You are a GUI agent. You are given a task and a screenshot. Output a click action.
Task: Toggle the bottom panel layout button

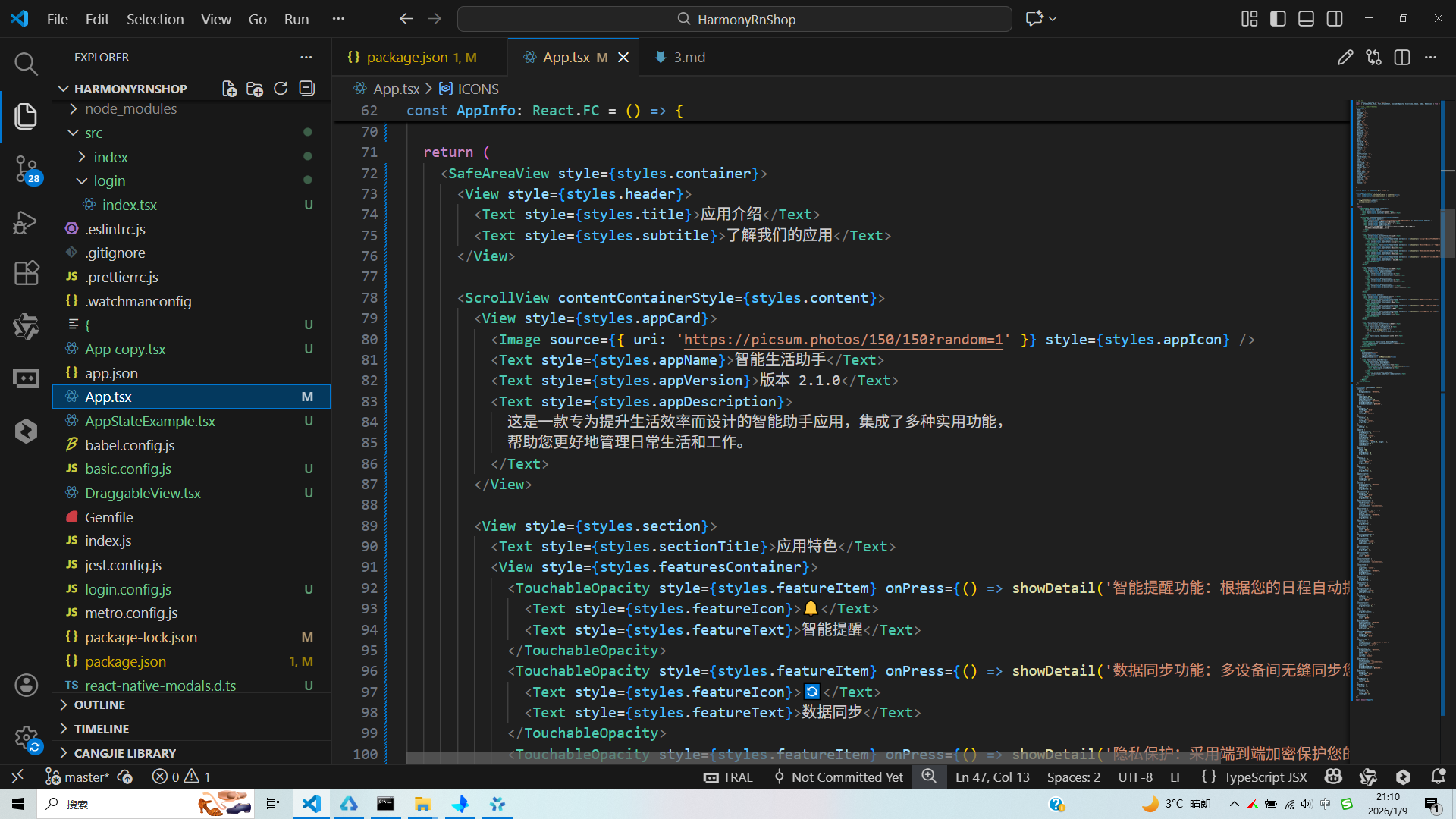(1306, 19)
